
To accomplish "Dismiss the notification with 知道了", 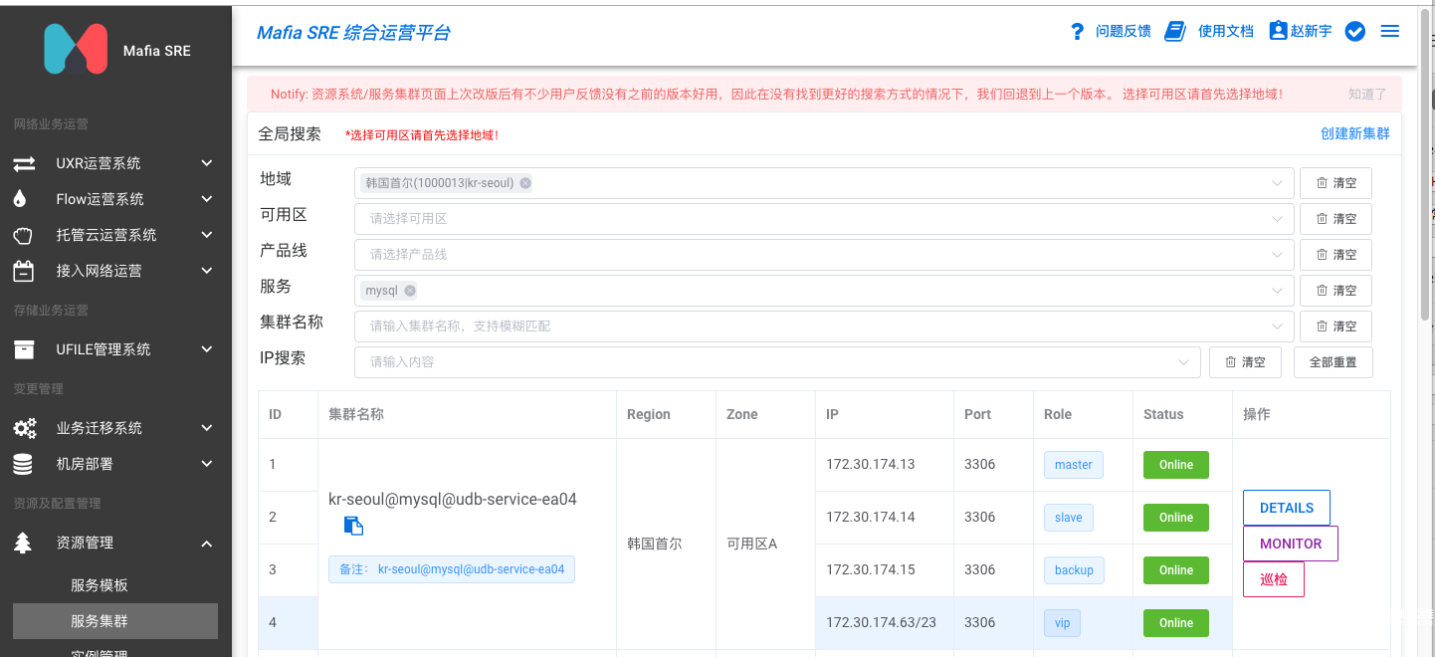I will click(x=1366, y=94).
